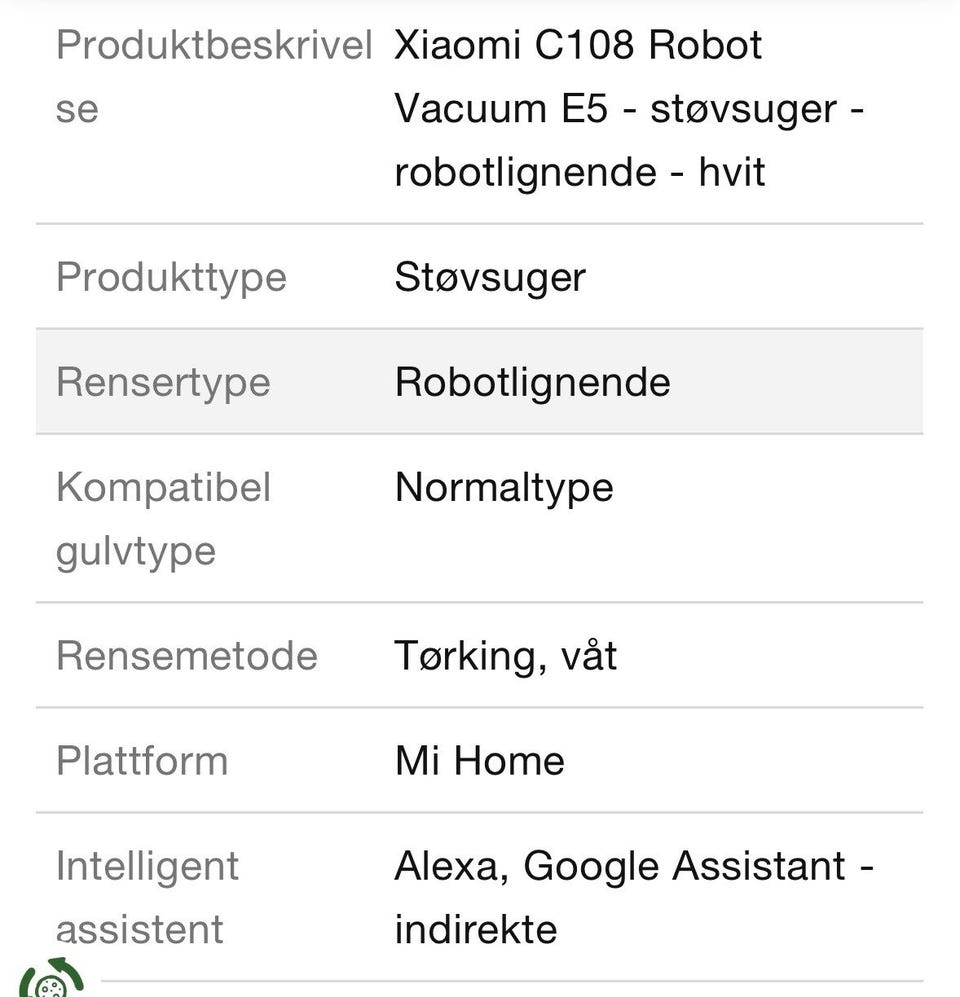Select the Xiaomi C108 Robot Vacuum description

(628, 108)
